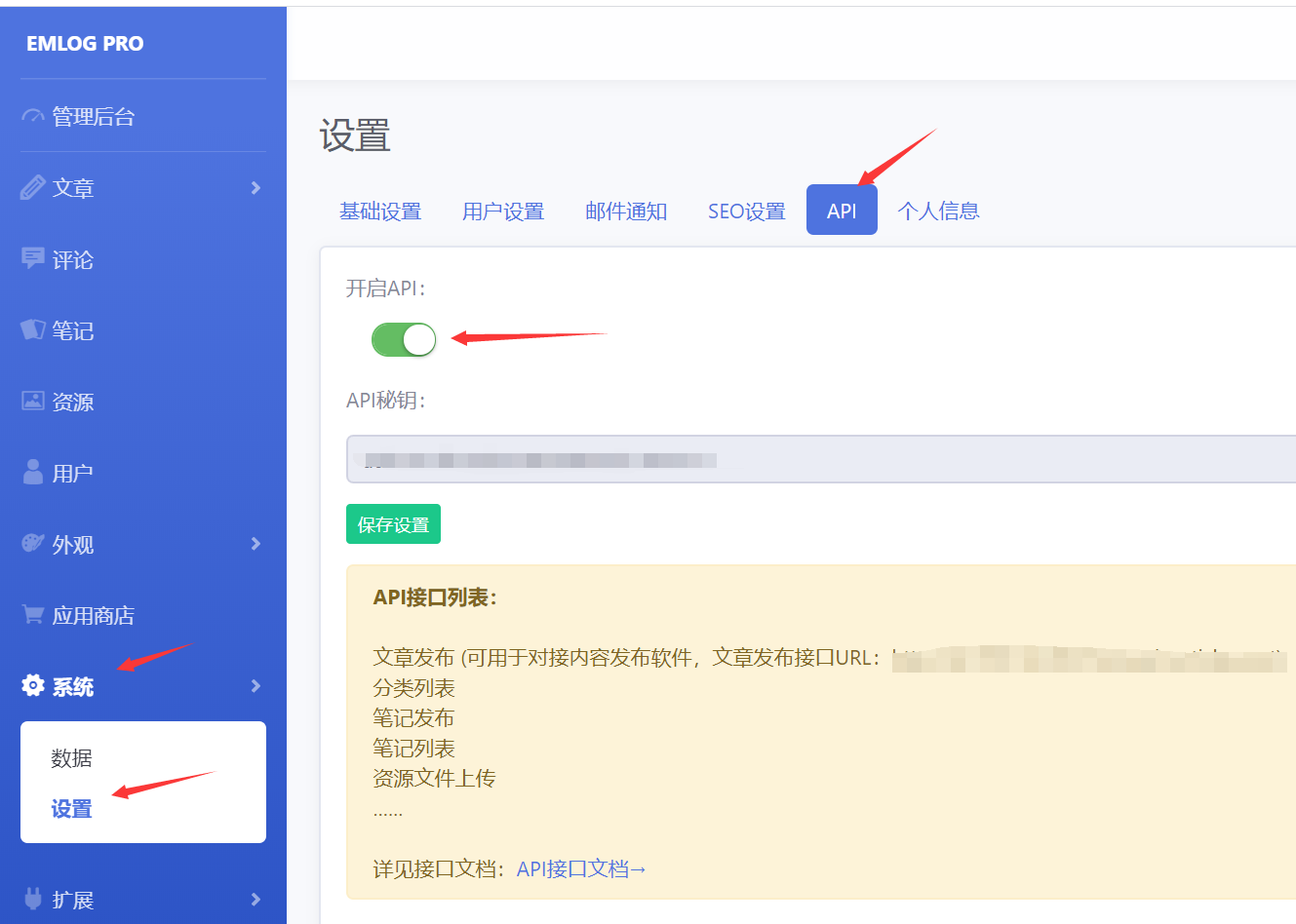The height and width of the screenshot is (924, 1296).
Task: Open 设置 in the 系统 submenu
Action: [x=72, y=808]
